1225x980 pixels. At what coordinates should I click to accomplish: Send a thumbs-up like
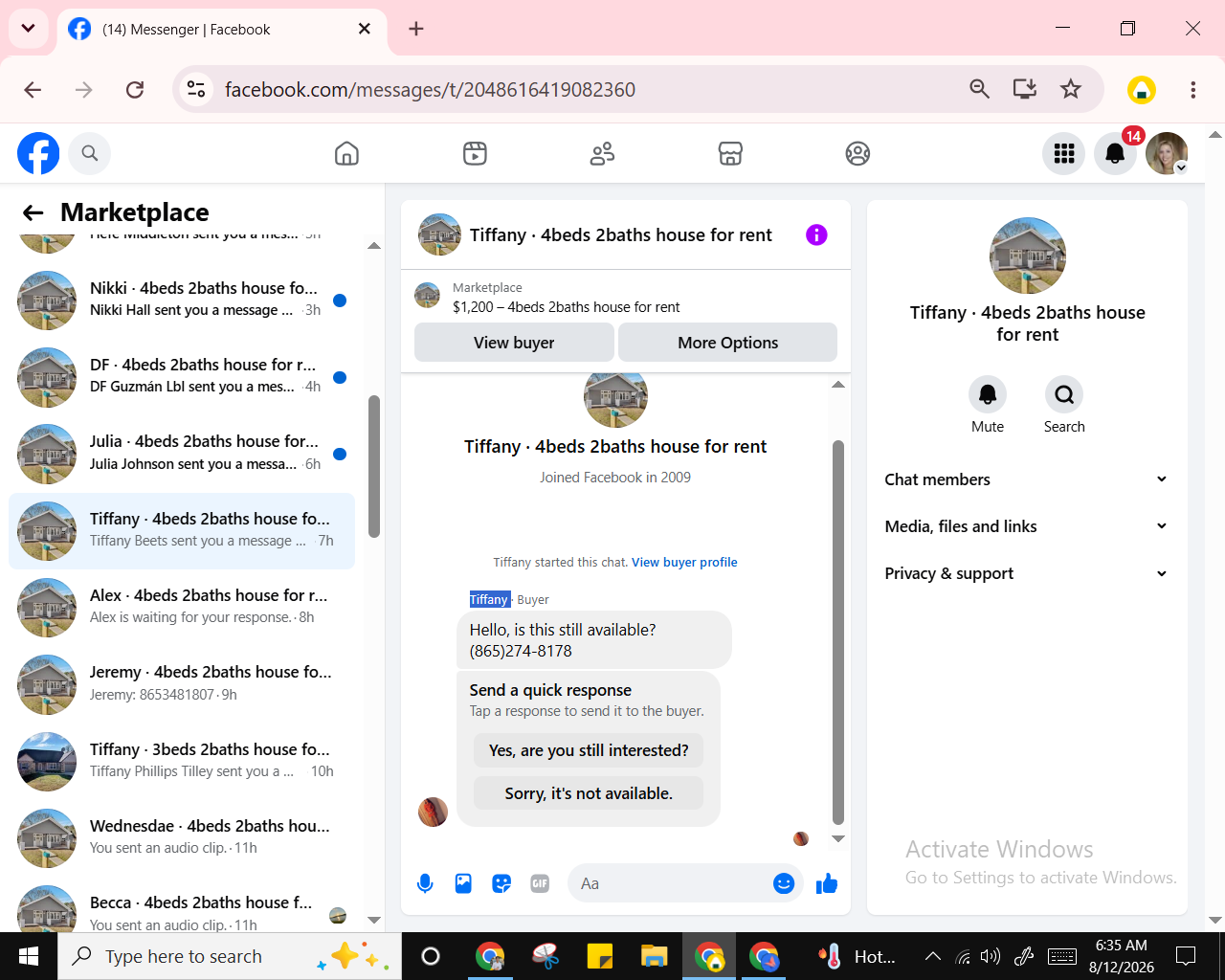[x=827, y=883]
